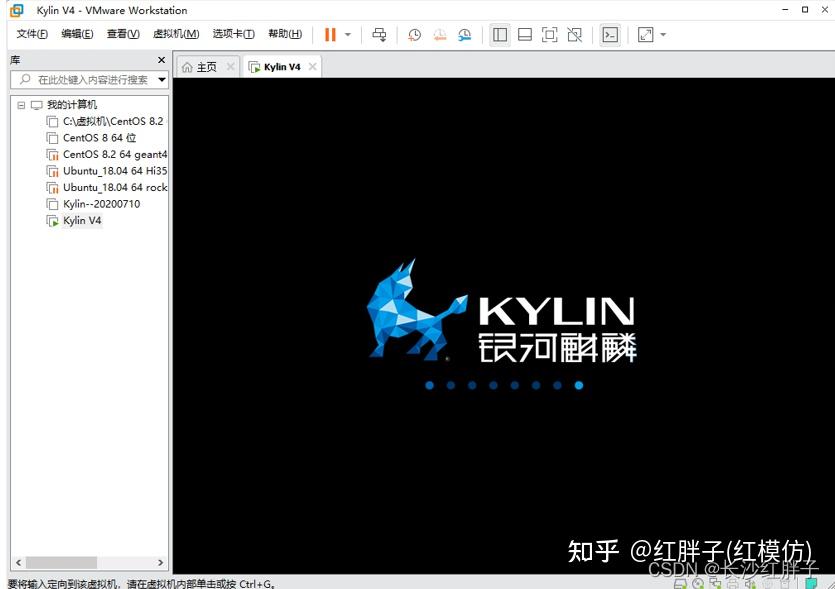
Task: Toggle the library sidebar view
Action: 500,35
